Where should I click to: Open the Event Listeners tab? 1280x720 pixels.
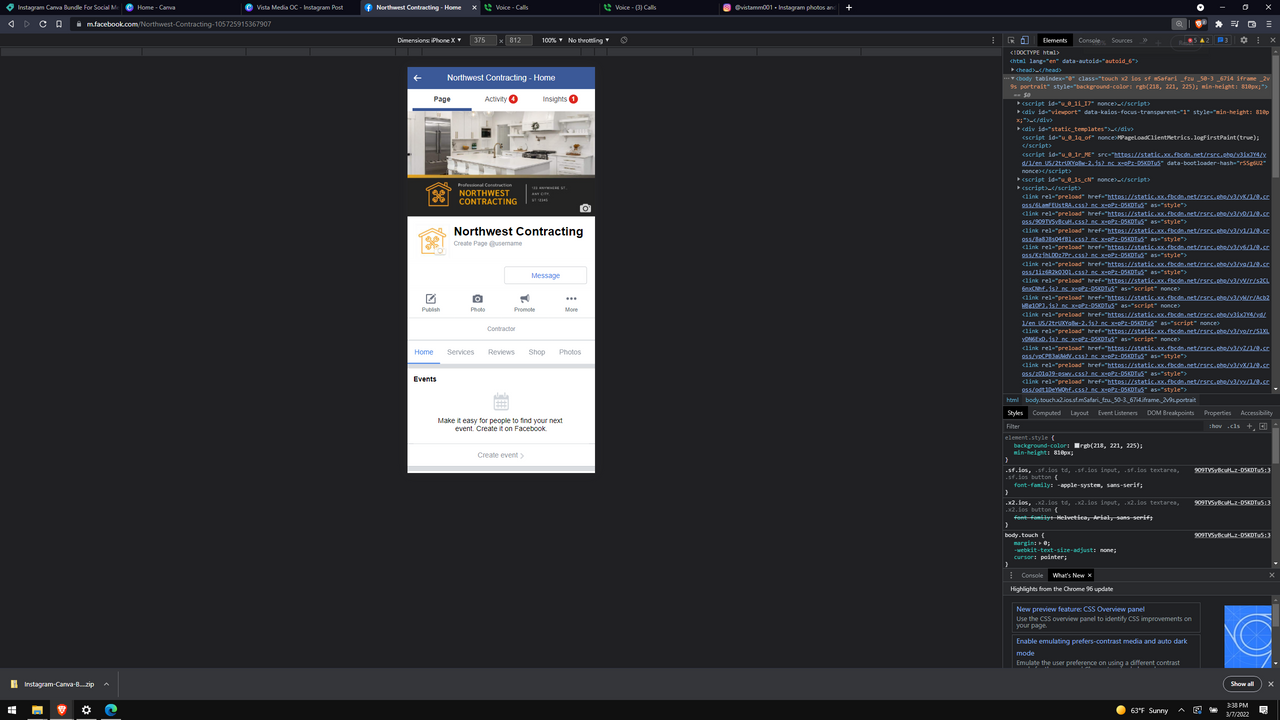pos(1118,413)
